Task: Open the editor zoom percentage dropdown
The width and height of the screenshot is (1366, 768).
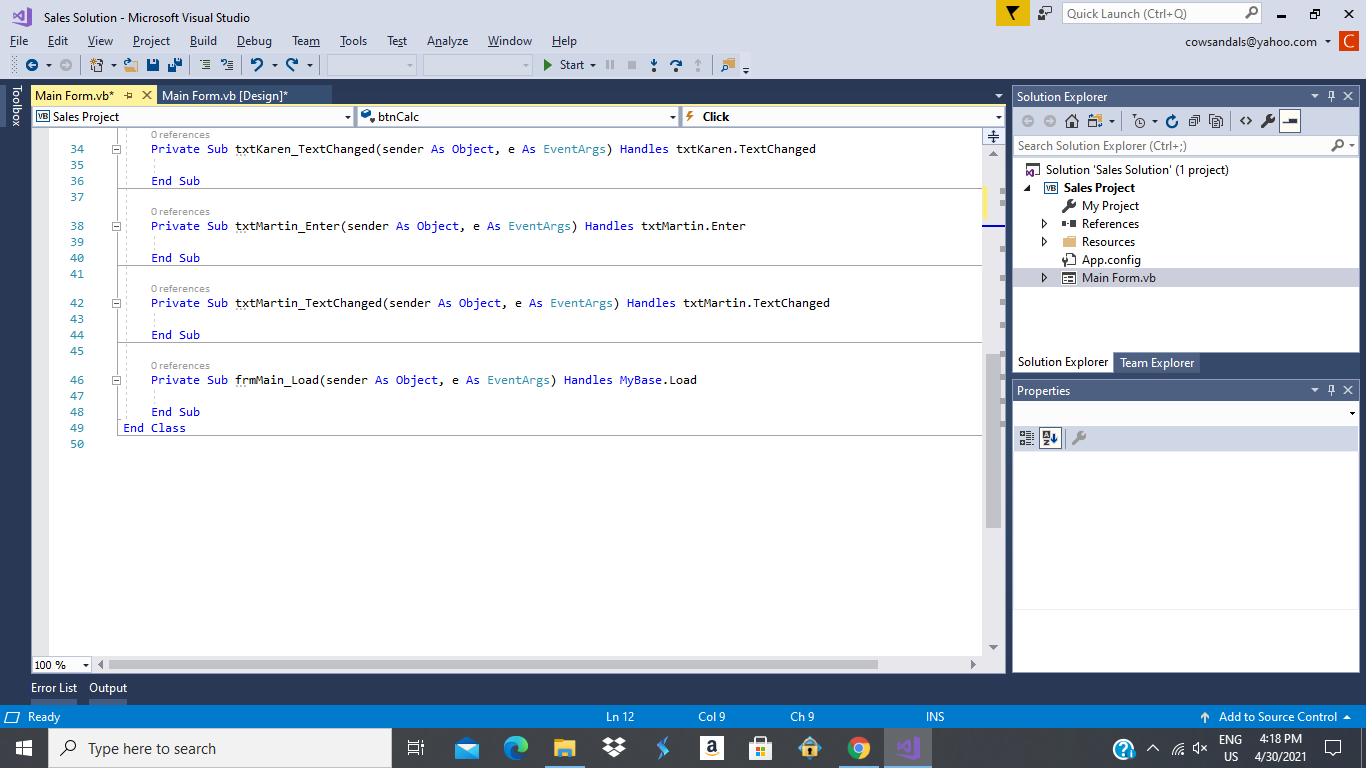Action: [x=85, y=664]
